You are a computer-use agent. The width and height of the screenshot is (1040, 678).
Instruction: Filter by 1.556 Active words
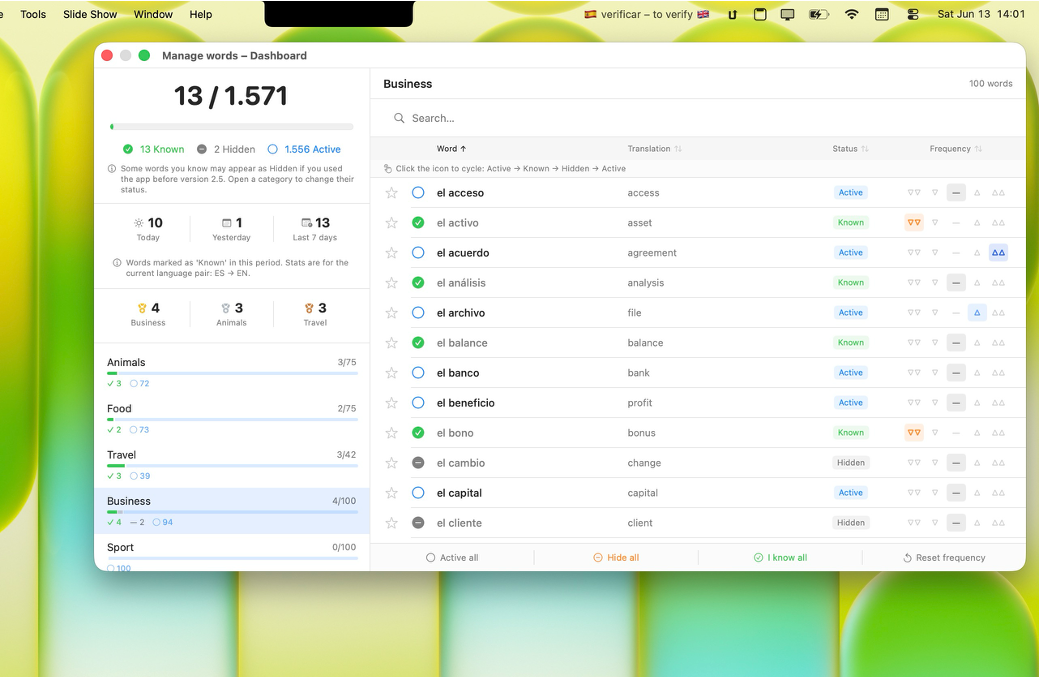[304, 149]
